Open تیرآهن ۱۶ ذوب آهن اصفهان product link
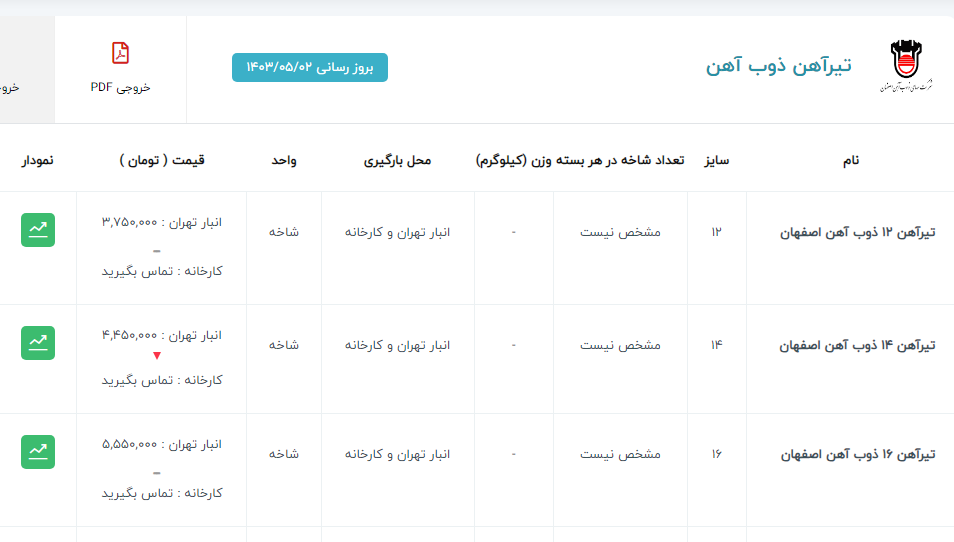Viewport: 954px width, 542px height. [857, 454]
